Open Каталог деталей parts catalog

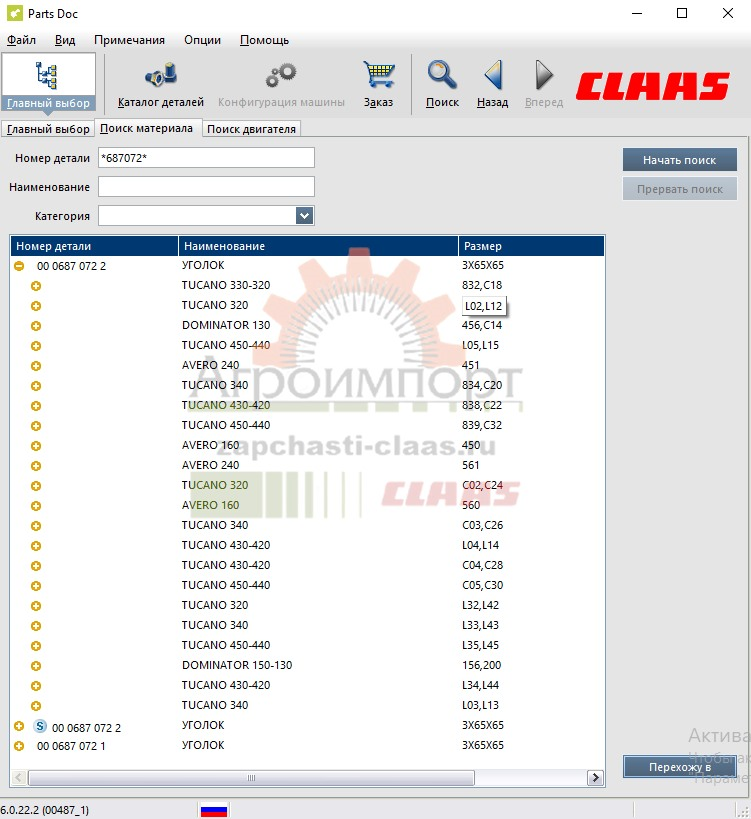click(161, 84)
